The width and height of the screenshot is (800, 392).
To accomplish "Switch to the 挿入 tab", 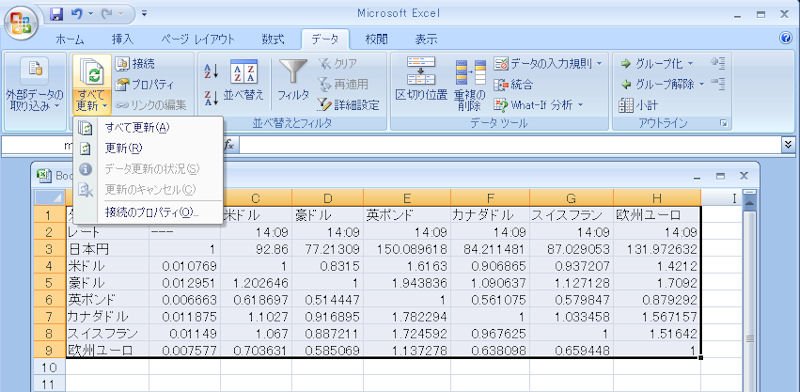I will [x=122, y=39].
